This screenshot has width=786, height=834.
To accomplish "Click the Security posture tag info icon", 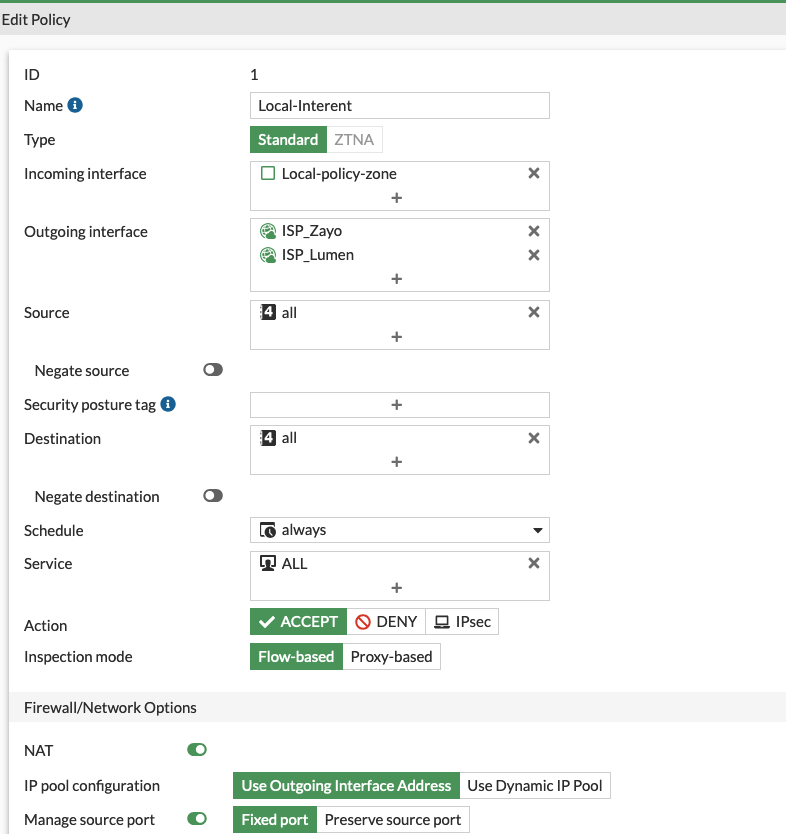I will pos(168,404).
